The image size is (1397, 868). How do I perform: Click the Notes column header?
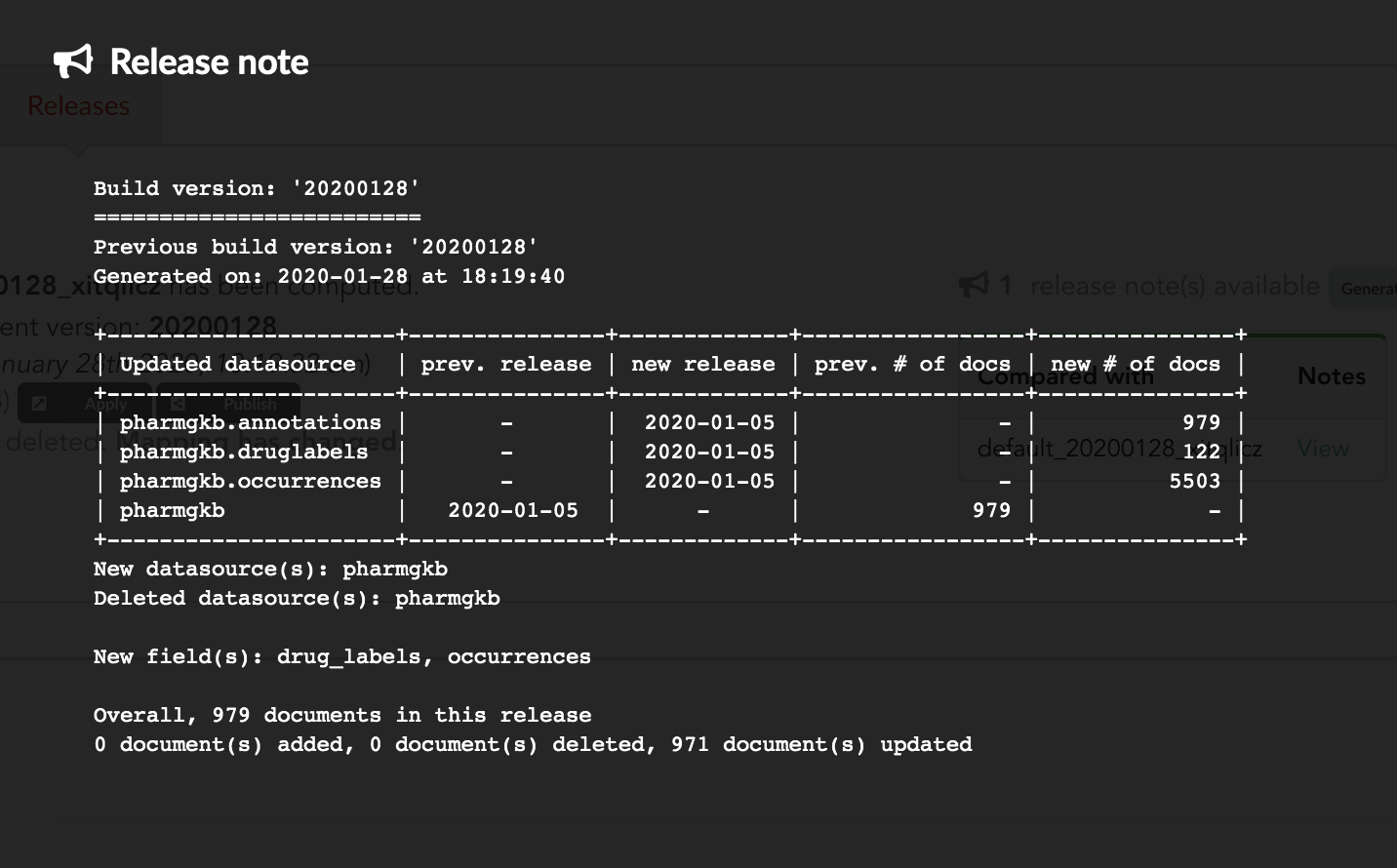pos(1331,376)
